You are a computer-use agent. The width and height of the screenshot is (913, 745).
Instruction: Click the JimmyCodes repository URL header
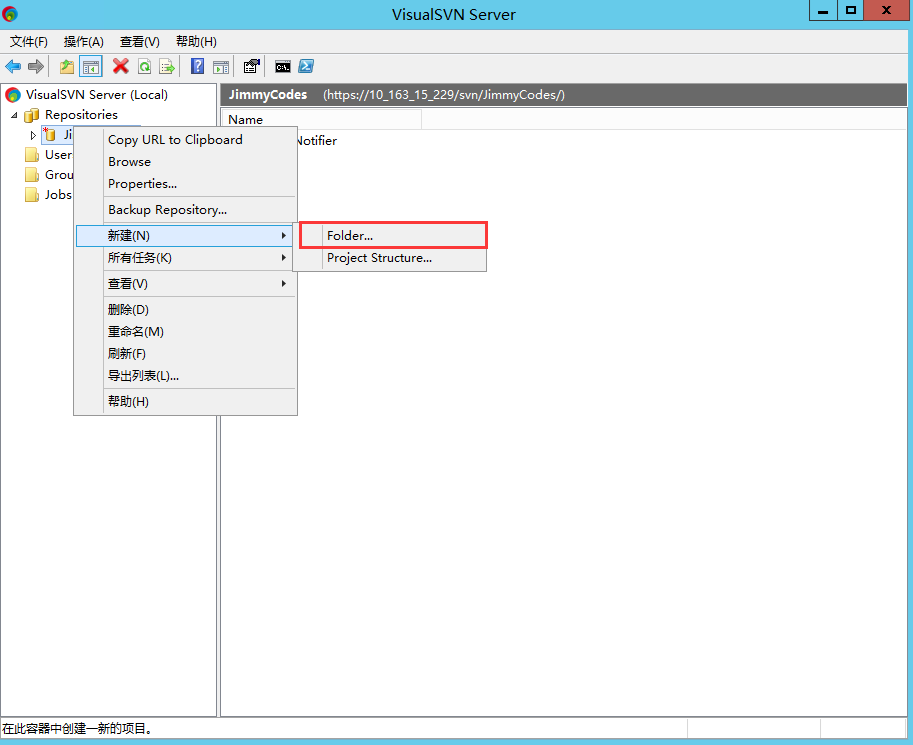click(x=444, y=95)
